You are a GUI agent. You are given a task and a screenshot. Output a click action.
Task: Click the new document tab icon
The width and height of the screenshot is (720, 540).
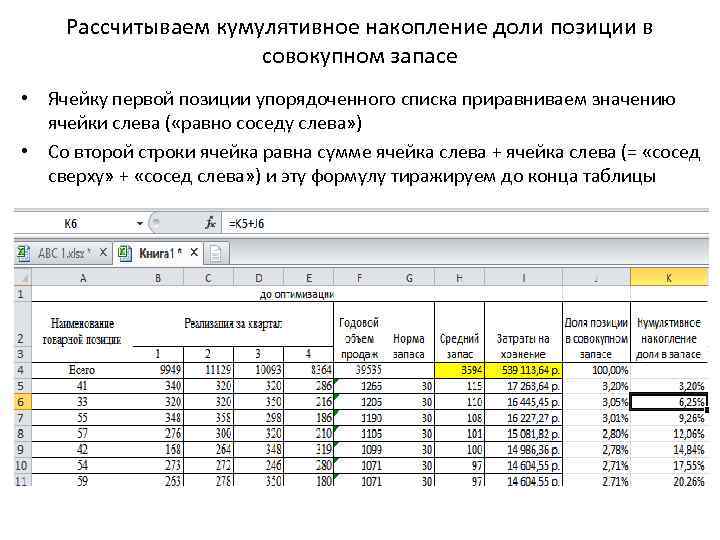[216, 253]
